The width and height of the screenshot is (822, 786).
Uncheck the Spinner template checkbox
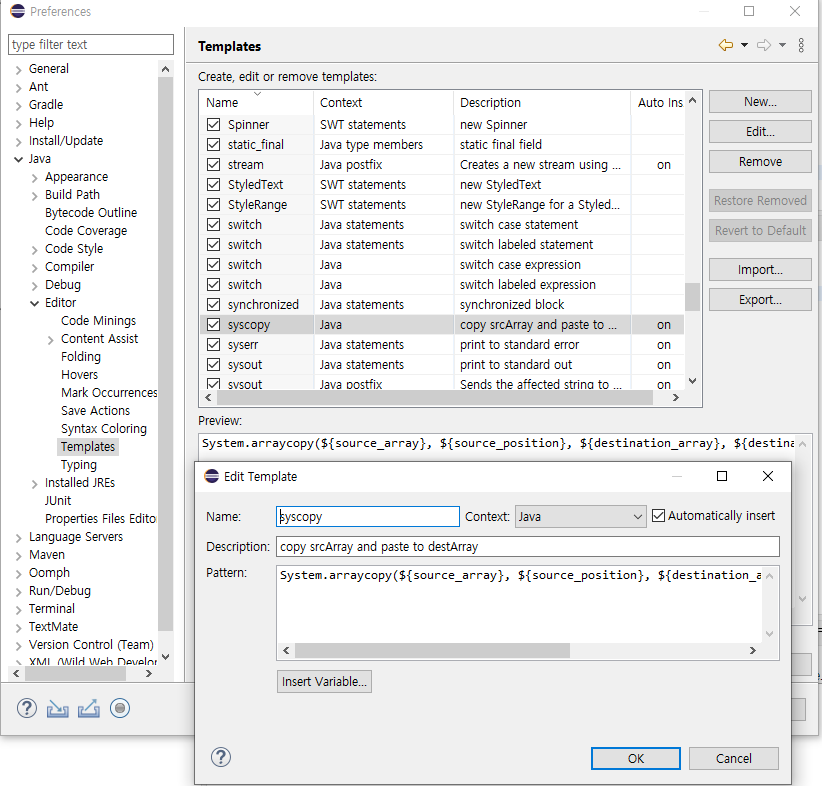[213, 124]
